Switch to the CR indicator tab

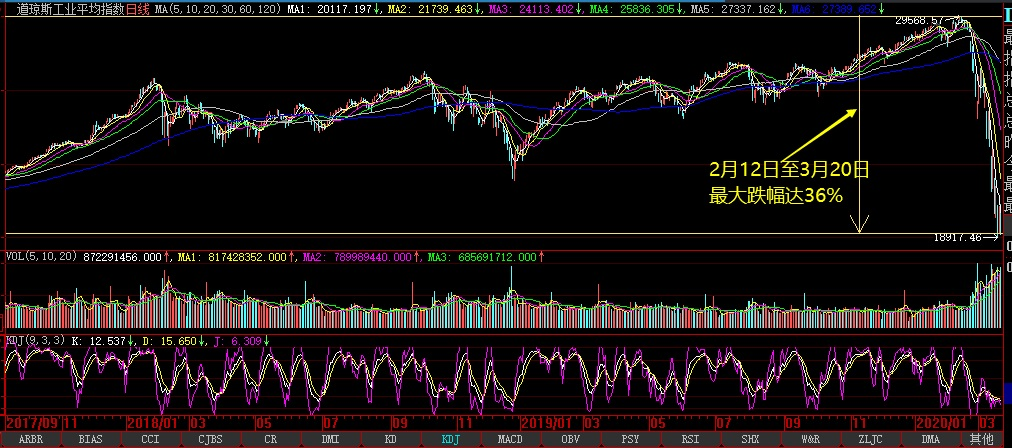pos(270,439)
